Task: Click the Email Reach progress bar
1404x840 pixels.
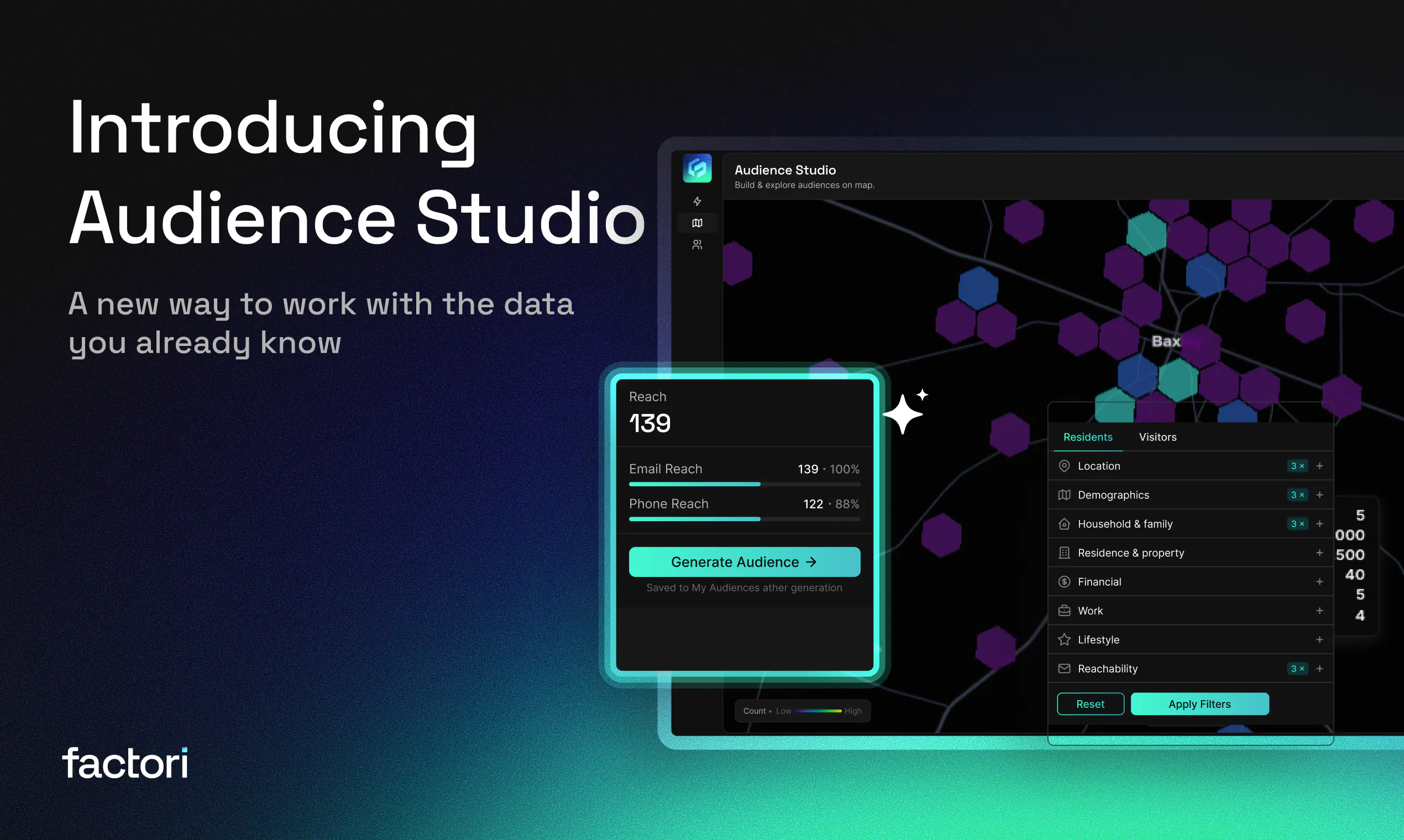Action: (744, 484)
